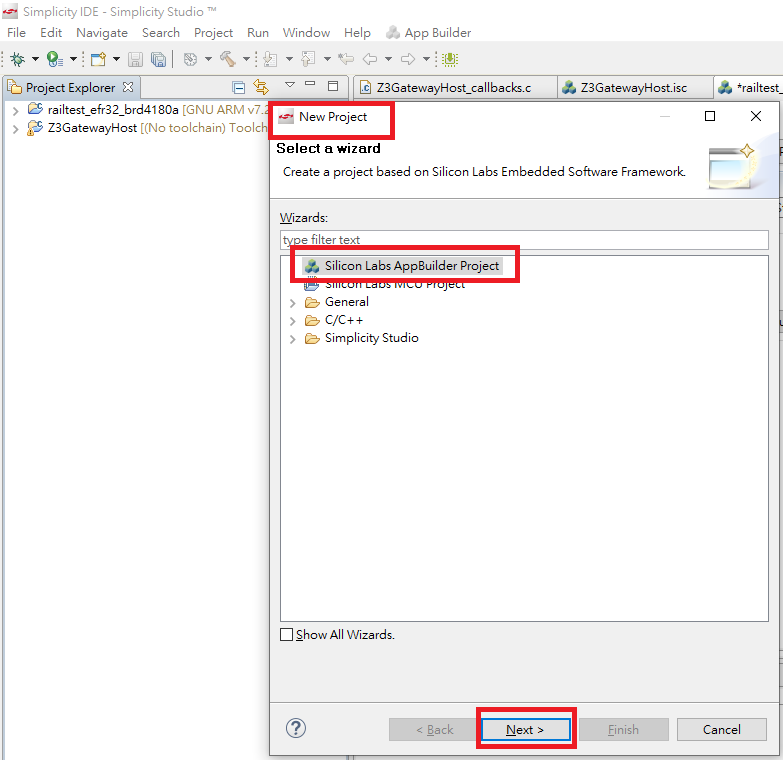Click Collapse All in Project Explorer
This screenshot has width=783, height=760.
point(239,88)
